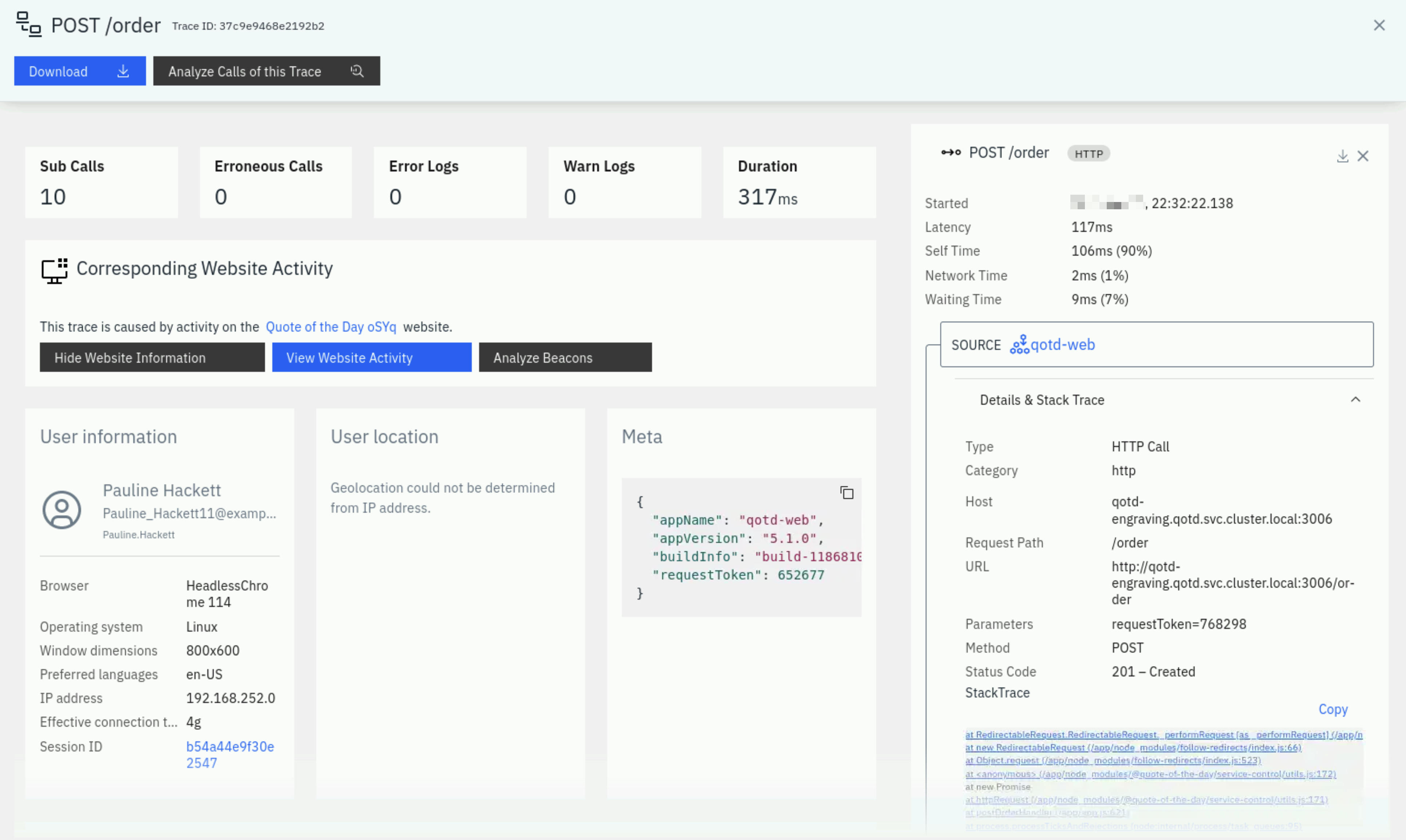Copy the Meta JSON to clipboard

(x=847, y=493)
